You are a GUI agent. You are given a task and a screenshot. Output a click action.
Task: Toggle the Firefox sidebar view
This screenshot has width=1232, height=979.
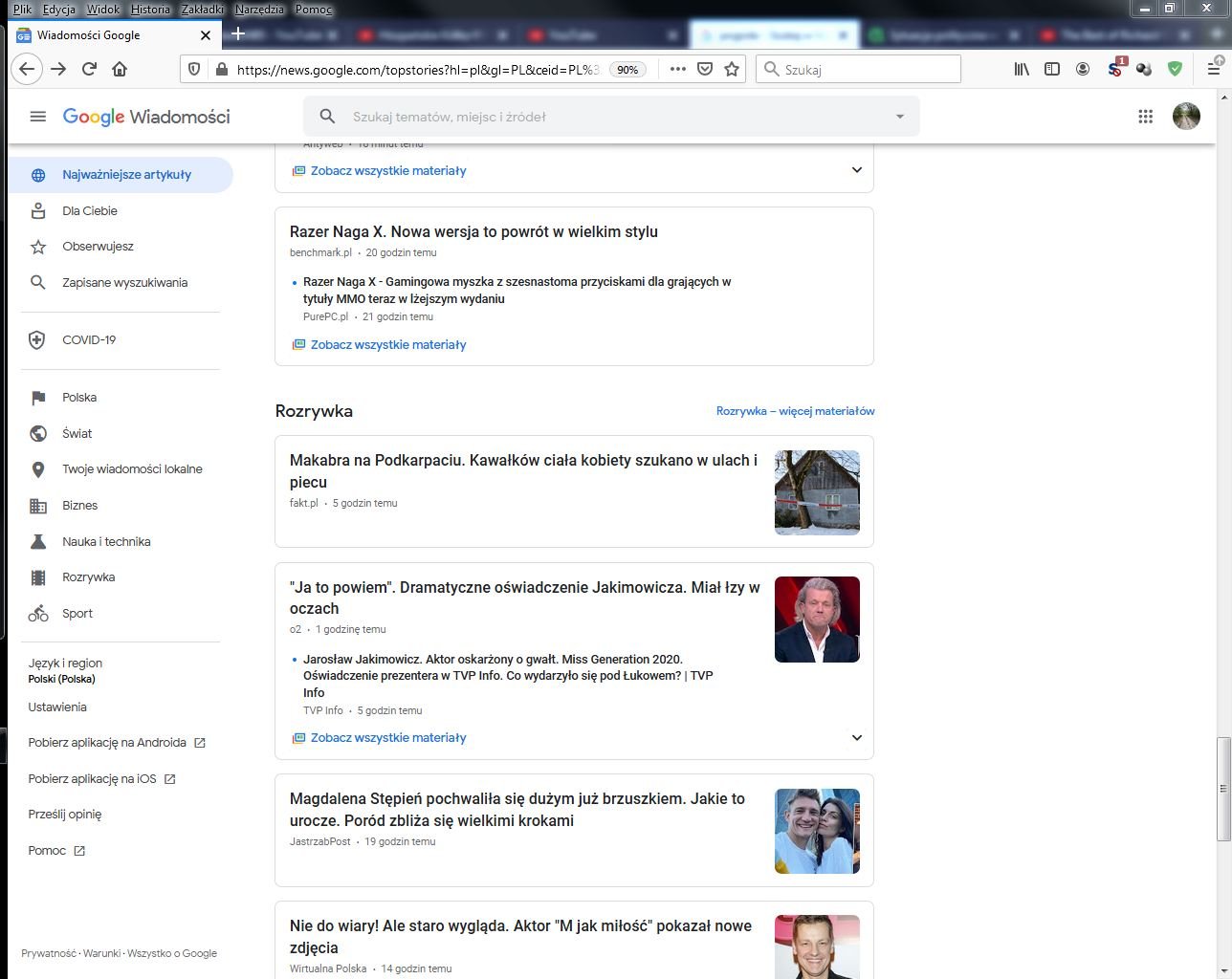pos(1052,69)
